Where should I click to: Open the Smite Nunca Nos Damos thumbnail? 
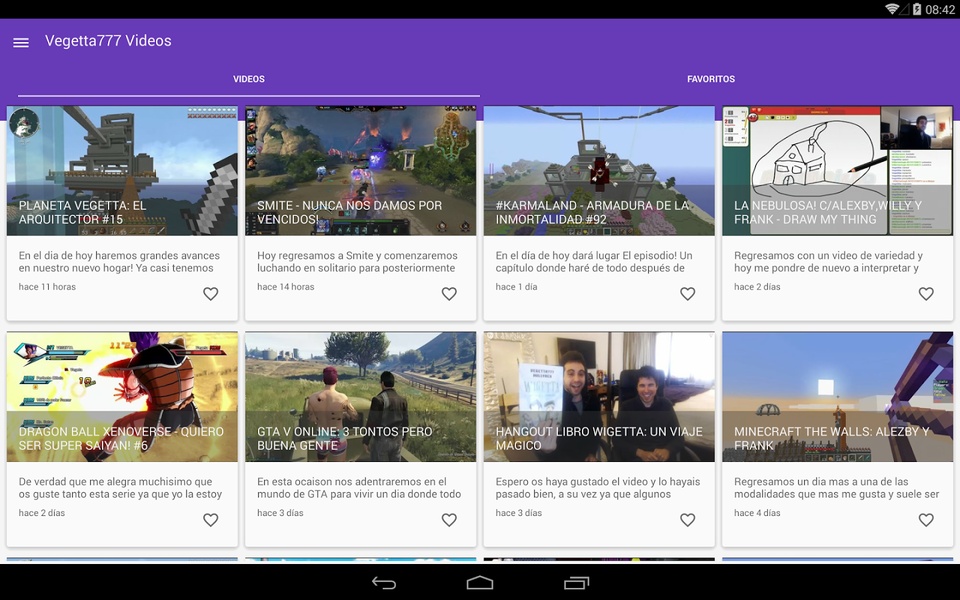point(361,171)
